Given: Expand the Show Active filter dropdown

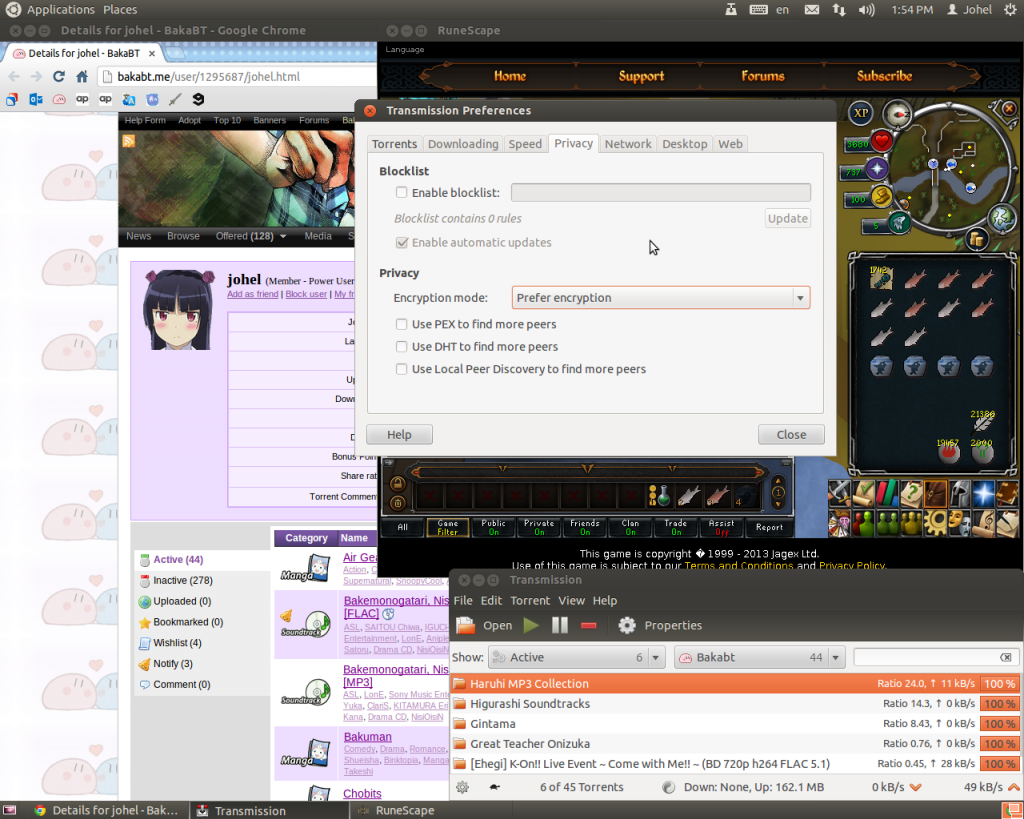Looking at the screenshot, I should coord(575,657).
